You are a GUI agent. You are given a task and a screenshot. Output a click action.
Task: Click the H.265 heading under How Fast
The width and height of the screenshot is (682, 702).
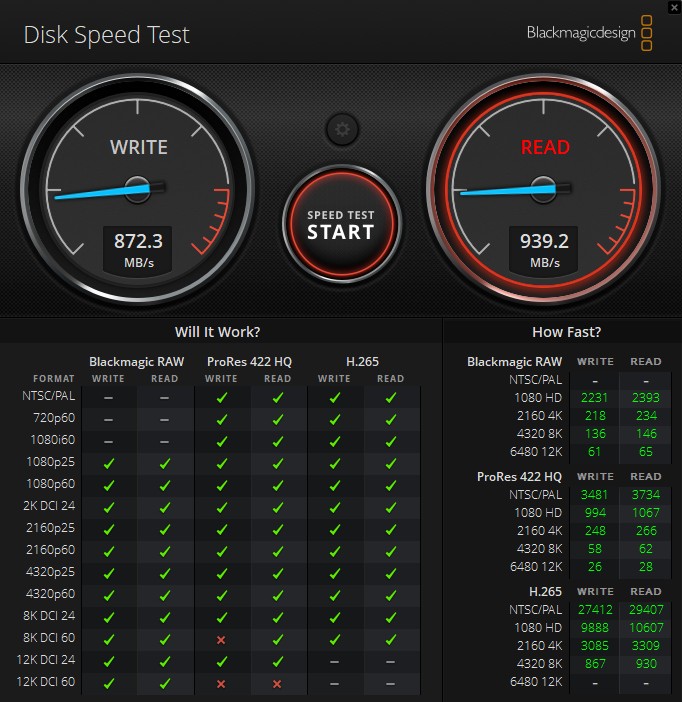[x=545, y=591]
